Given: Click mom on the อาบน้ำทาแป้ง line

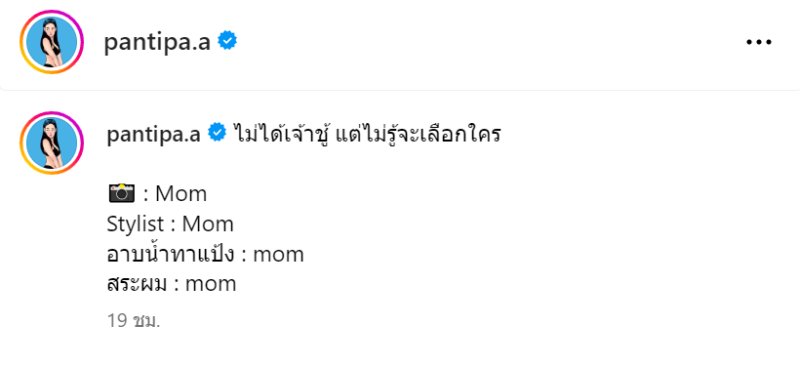Looking at the screenshot, I should [x=279, y=255].
